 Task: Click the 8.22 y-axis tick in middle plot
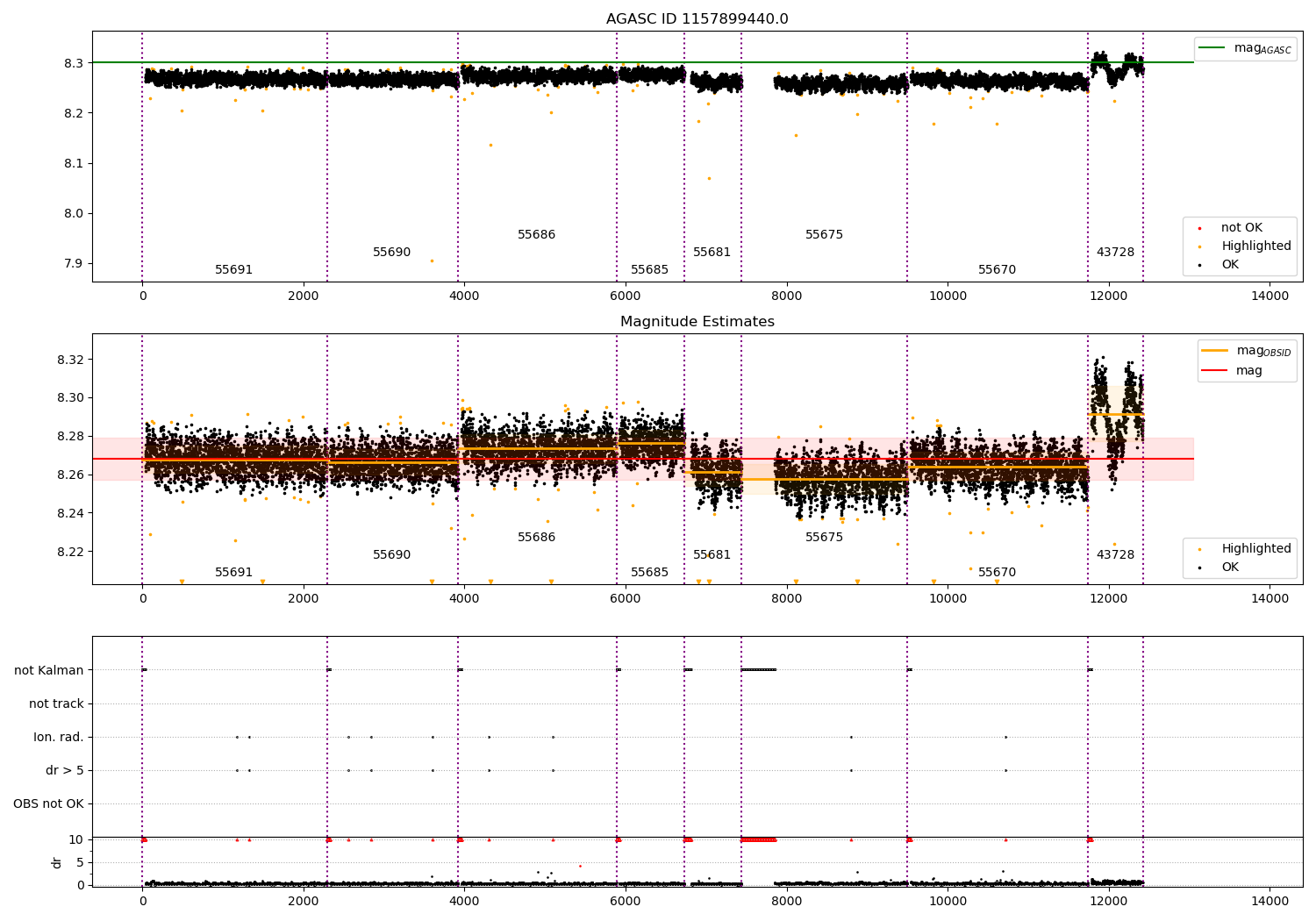(70, 552)
